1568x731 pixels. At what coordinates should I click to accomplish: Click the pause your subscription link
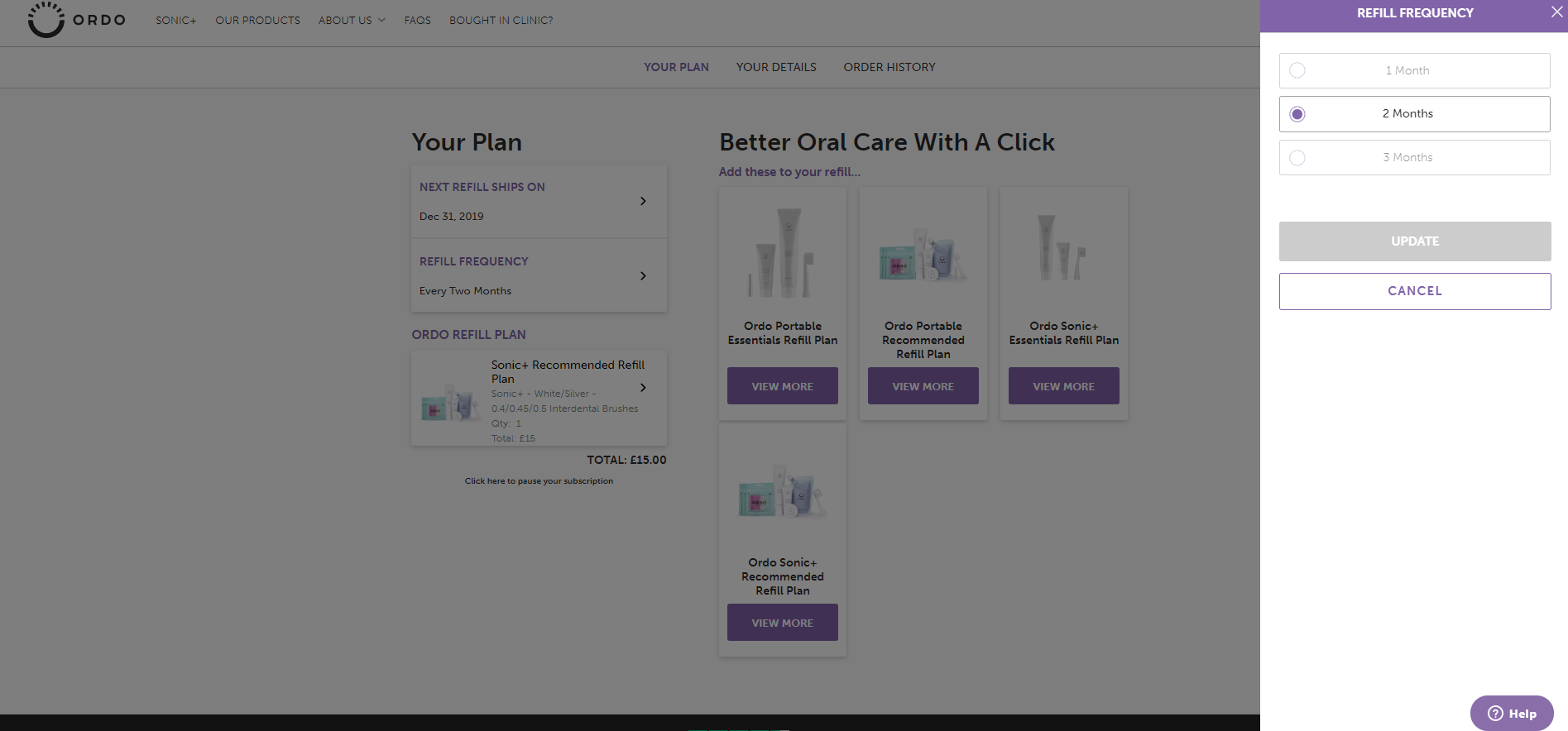(x=539, y=481)
